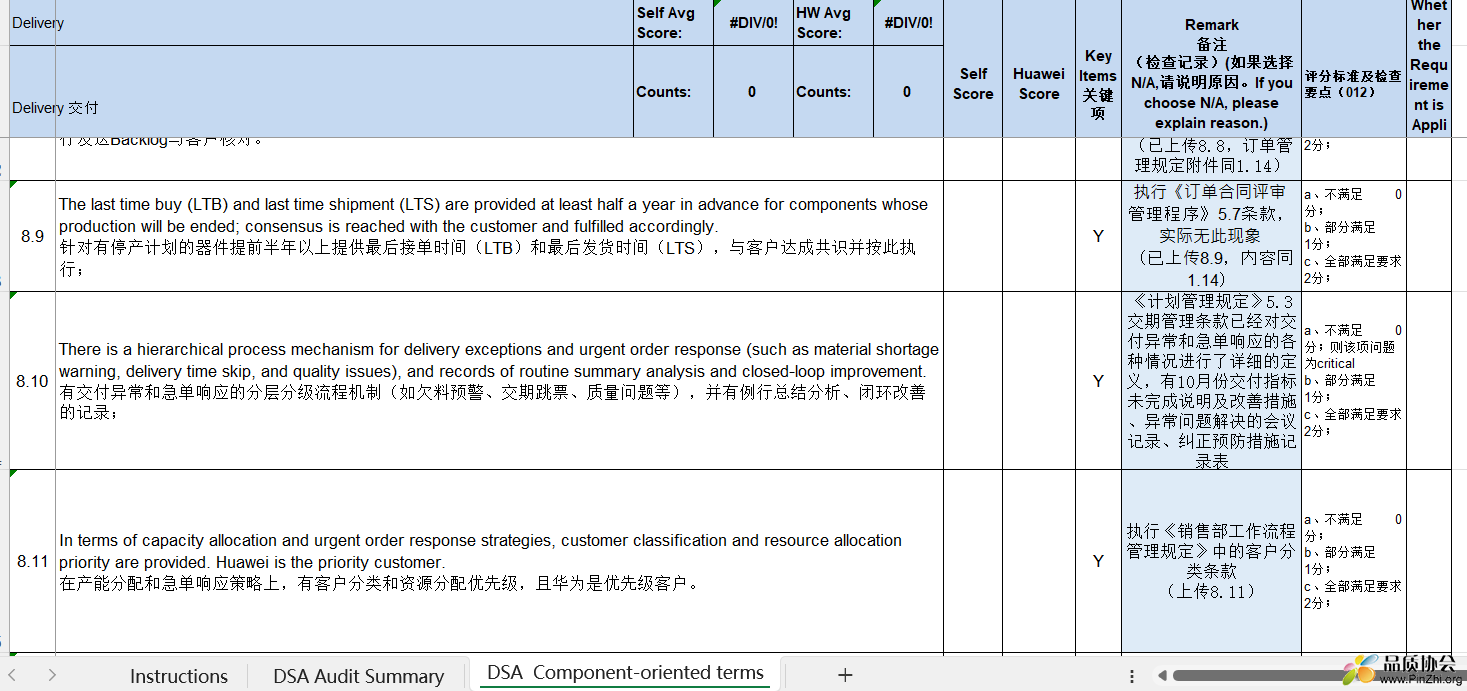Go to next sheet with right arrow

click(52, 675)
